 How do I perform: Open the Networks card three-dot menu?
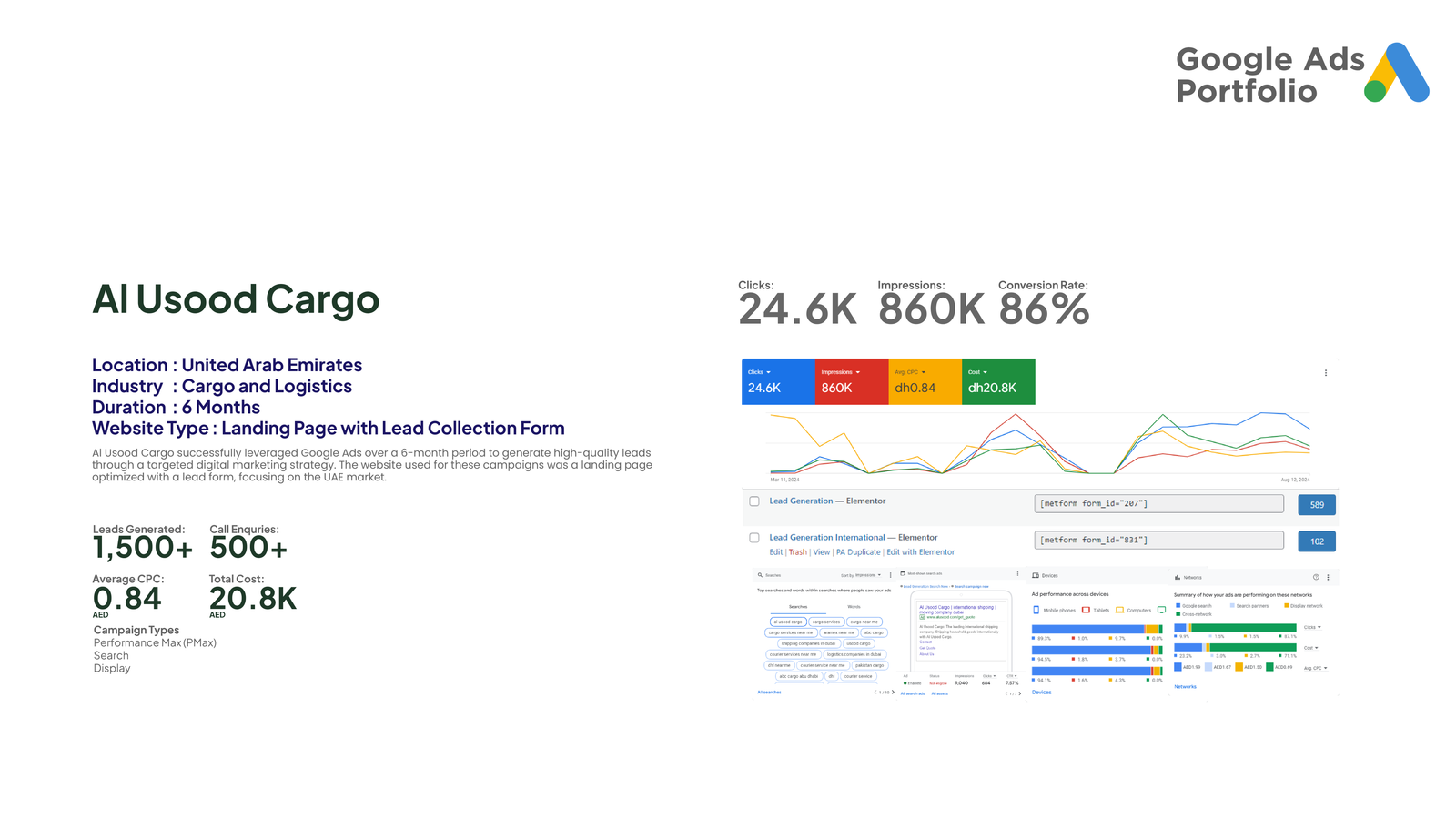pos(1328,577)
